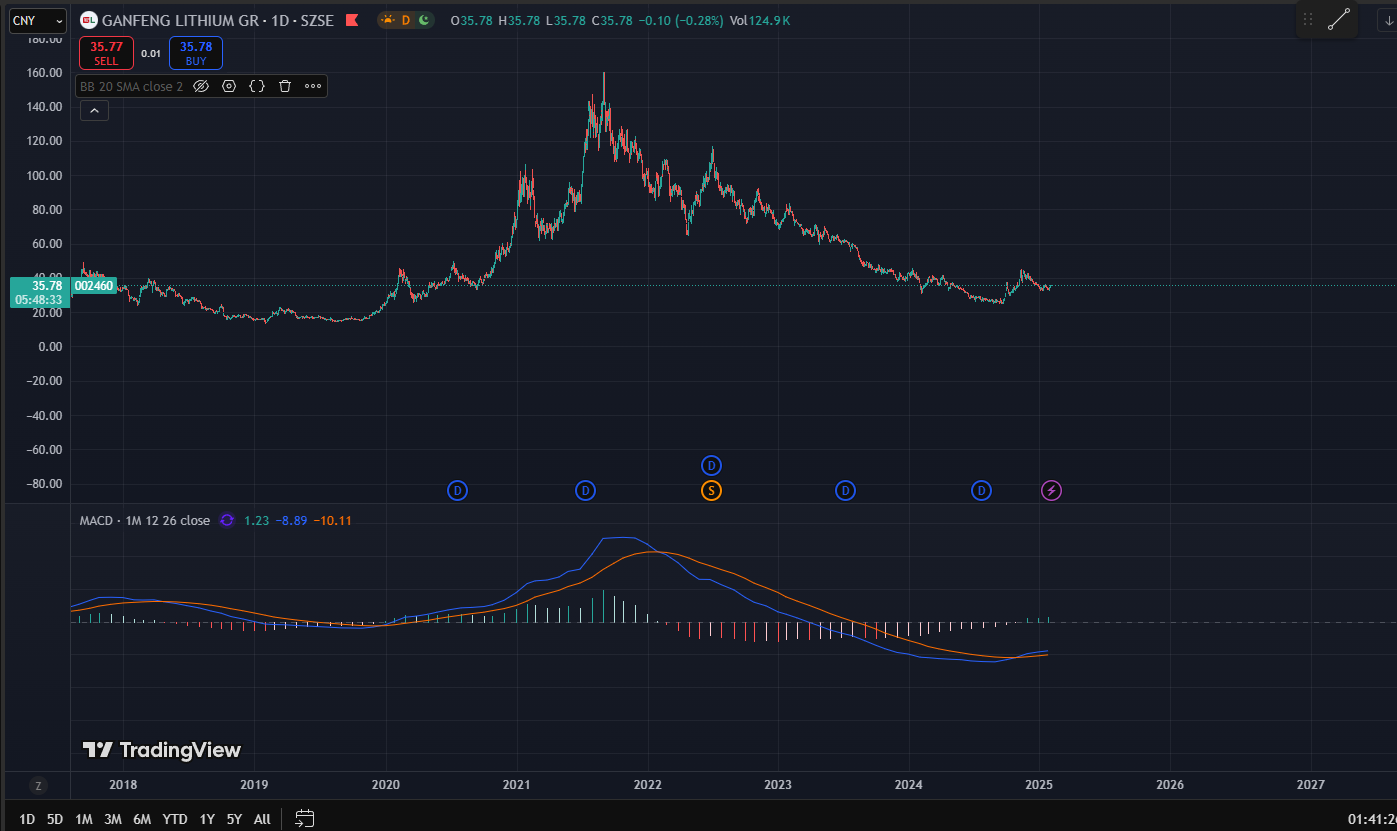
Task: Click the 160.00 label on the price axis
Action: (x=45, y=73)
